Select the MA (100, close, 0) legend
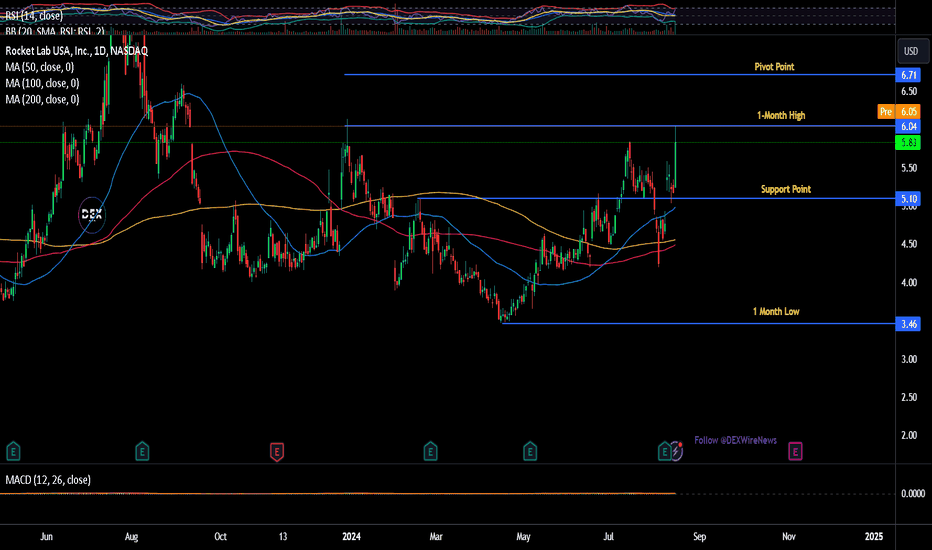Screen dimensions: 932x550 point(42,83)
